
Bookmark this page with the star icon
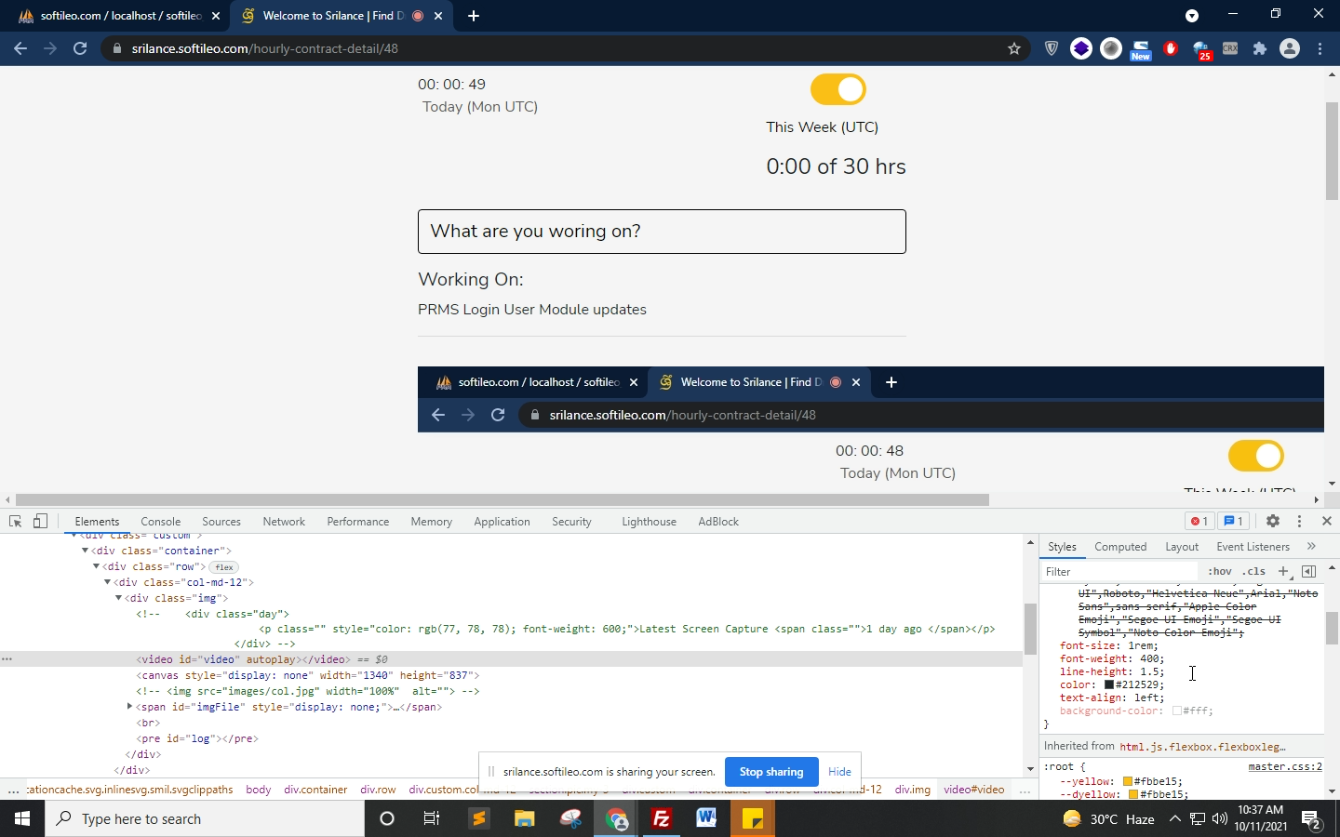[x=1014, y=48]
